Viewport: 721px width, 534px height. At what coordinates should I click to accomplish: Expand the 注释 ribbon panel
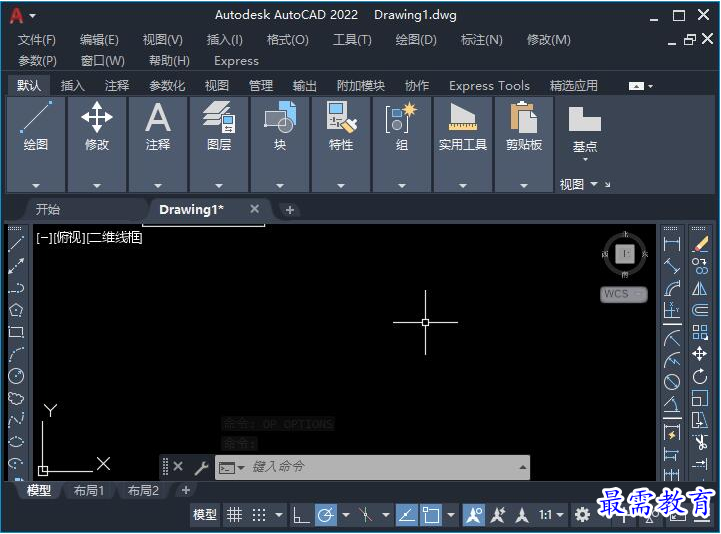coord(158,185)
